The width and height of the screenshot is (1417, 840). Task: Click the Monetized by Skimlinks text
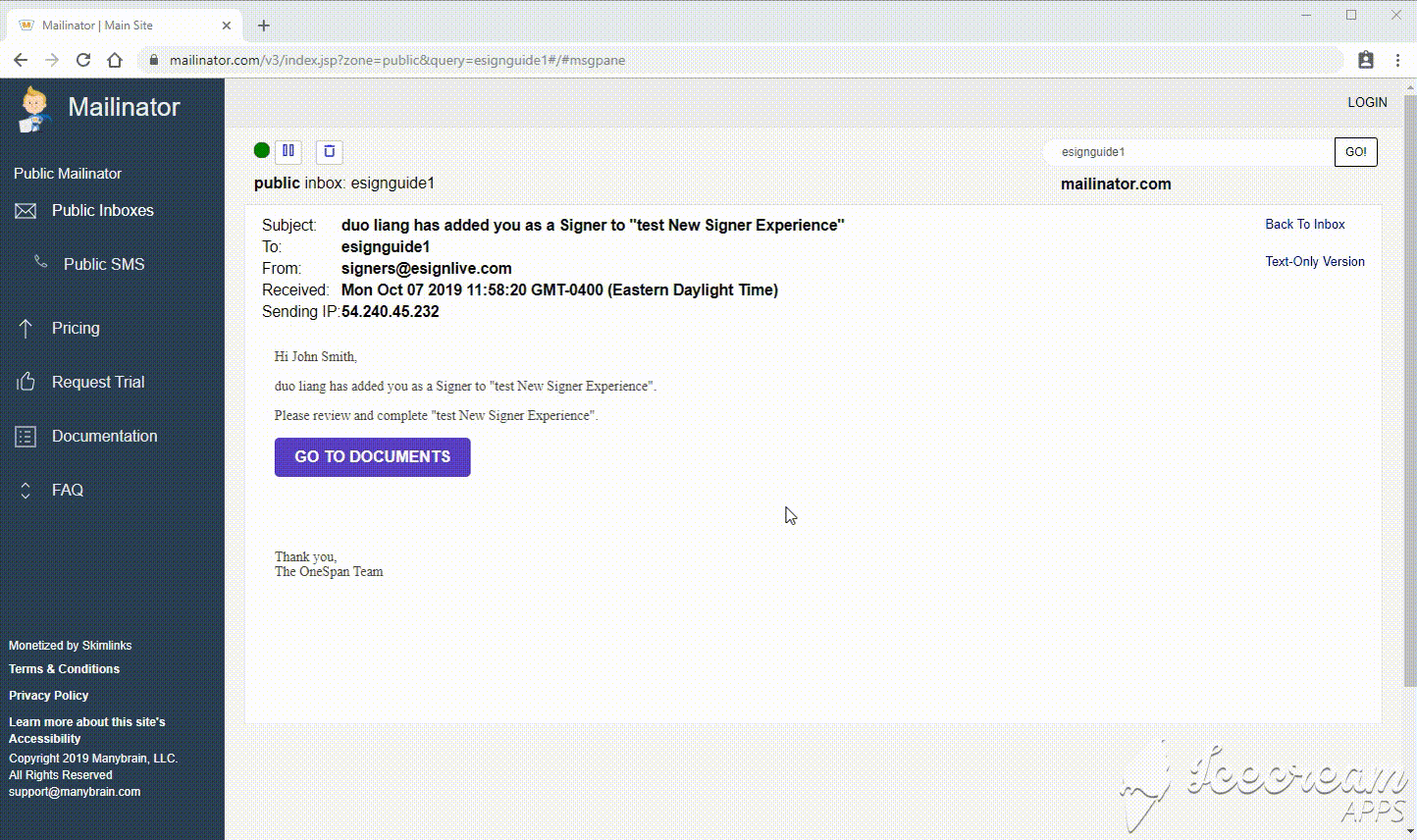tap(70, 646)
